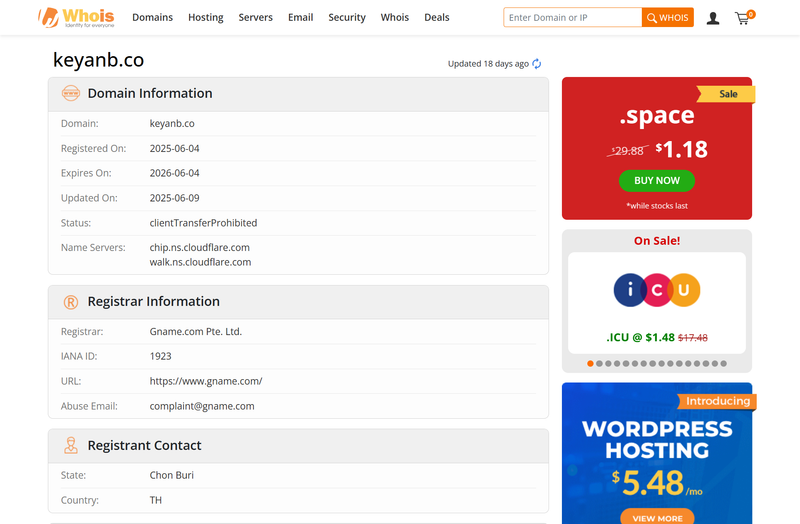The image size is (800, 524).
Task: Click the VIEW MORE button on WordPress ad
Action: click(x=657, y=517)
